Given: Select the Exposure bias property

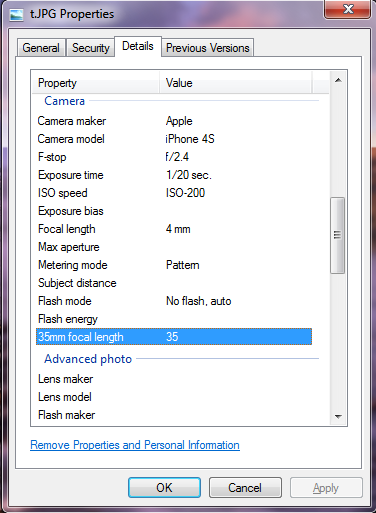Looking at the screenshot, I should pos(71,211).
